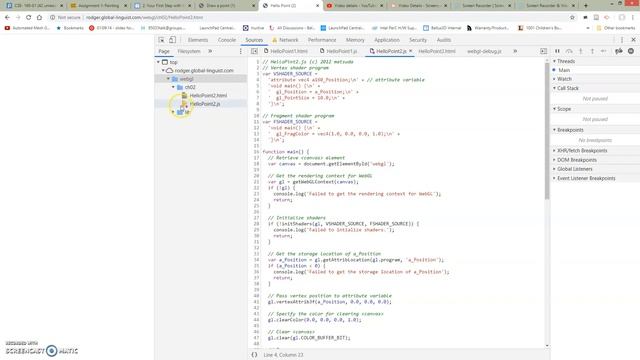Viewport: 640px width, 360px height.
Task: Select the Main thread entry
Action: point(564,70)
